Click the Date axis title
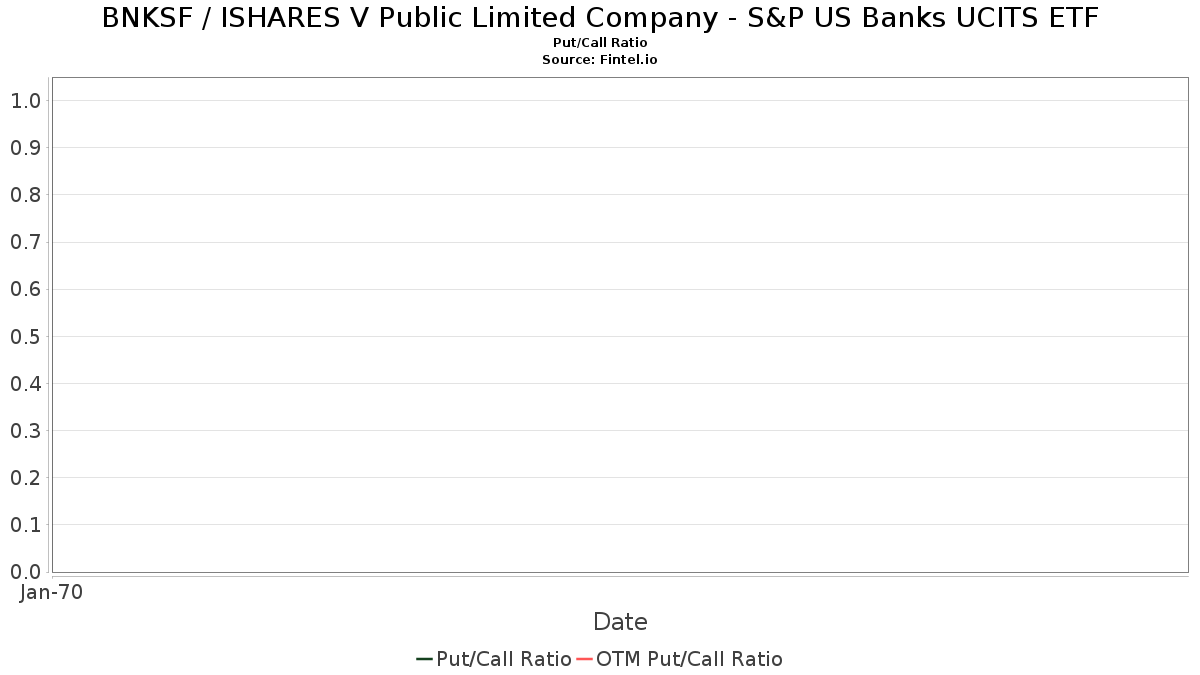This screenshot has height=675, width=1200. click(620, 622)
